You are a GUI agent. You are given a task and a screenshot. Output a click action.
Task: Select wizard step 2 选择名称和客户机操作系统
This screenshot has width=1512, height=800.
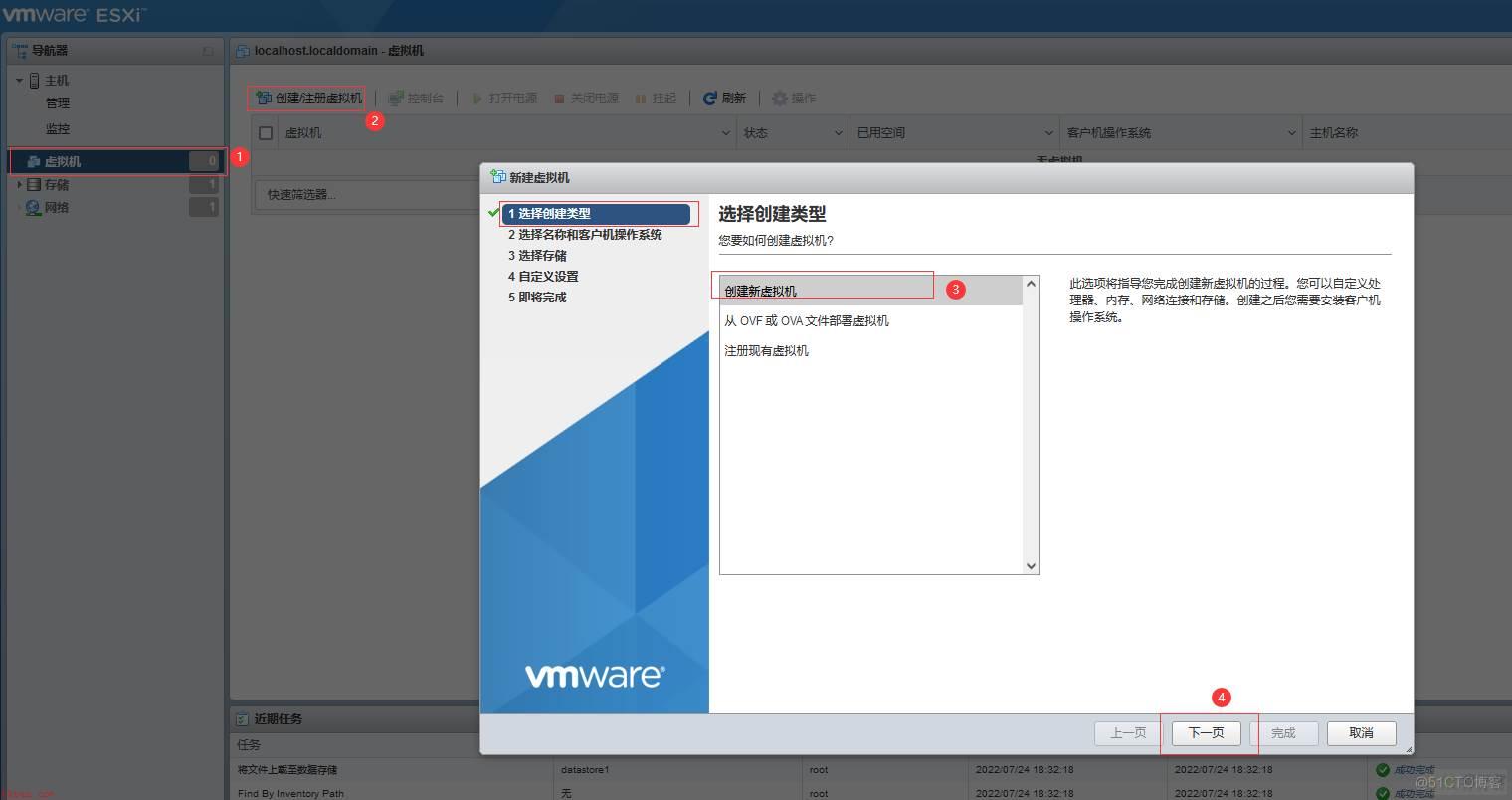(x=585, y=234)
